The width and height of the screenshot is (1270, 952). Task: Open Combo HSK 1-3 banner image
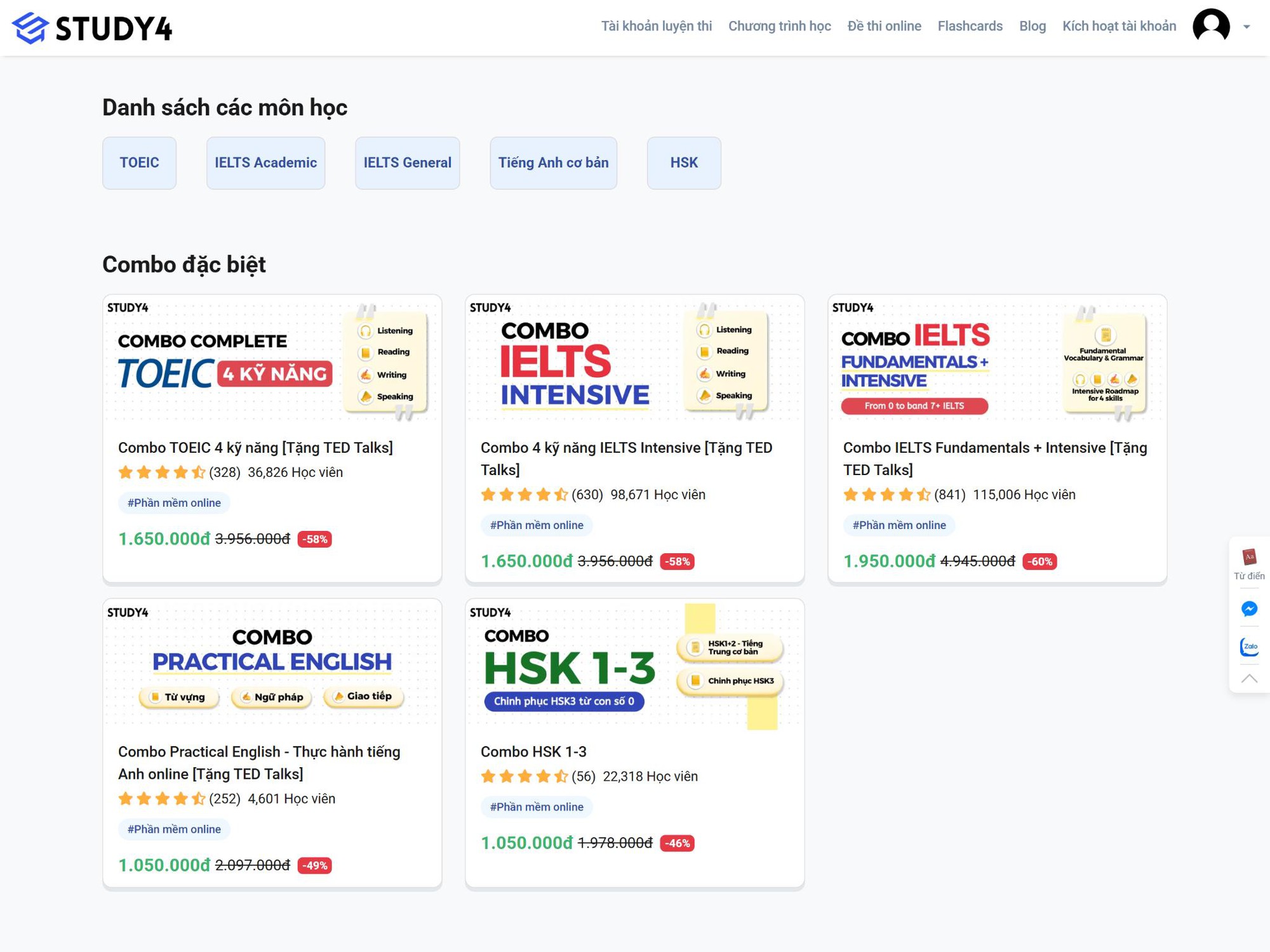[634, 664]
